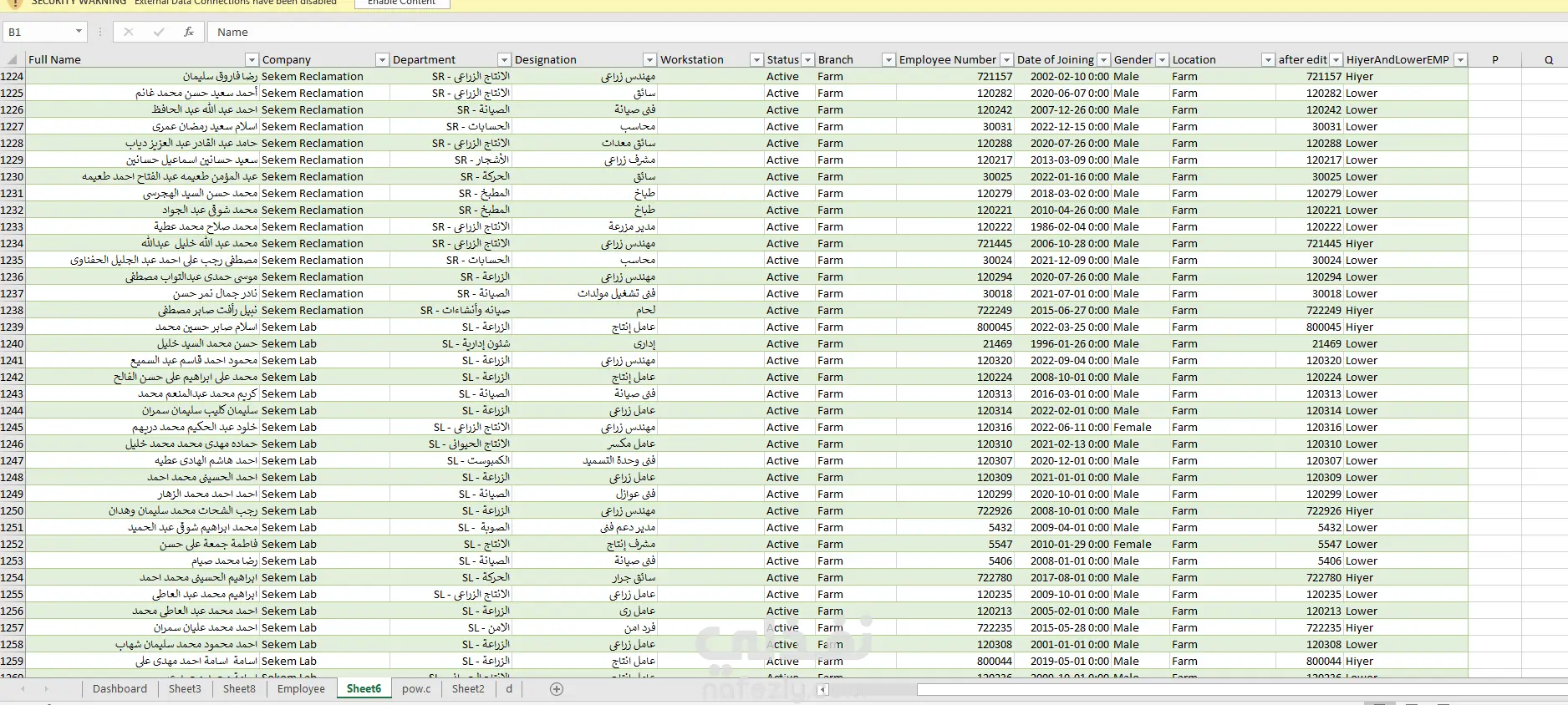Click the Cancel entry icon in formula bar
This screenshot has height=705, width=1568.
point(128,32)
